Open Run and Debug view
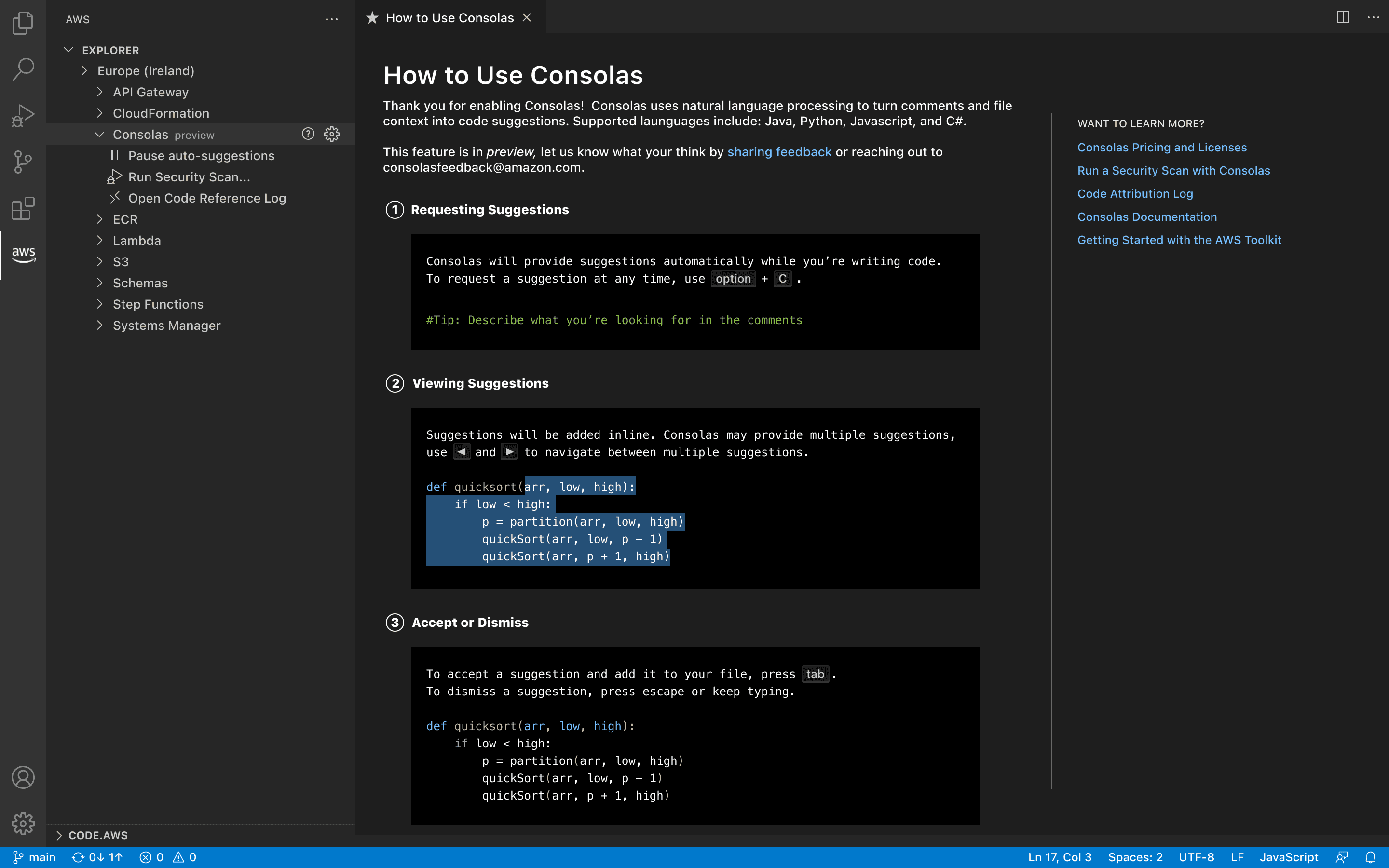The height and width of the screenshot is (868, 1389). (x=23, y=115)
